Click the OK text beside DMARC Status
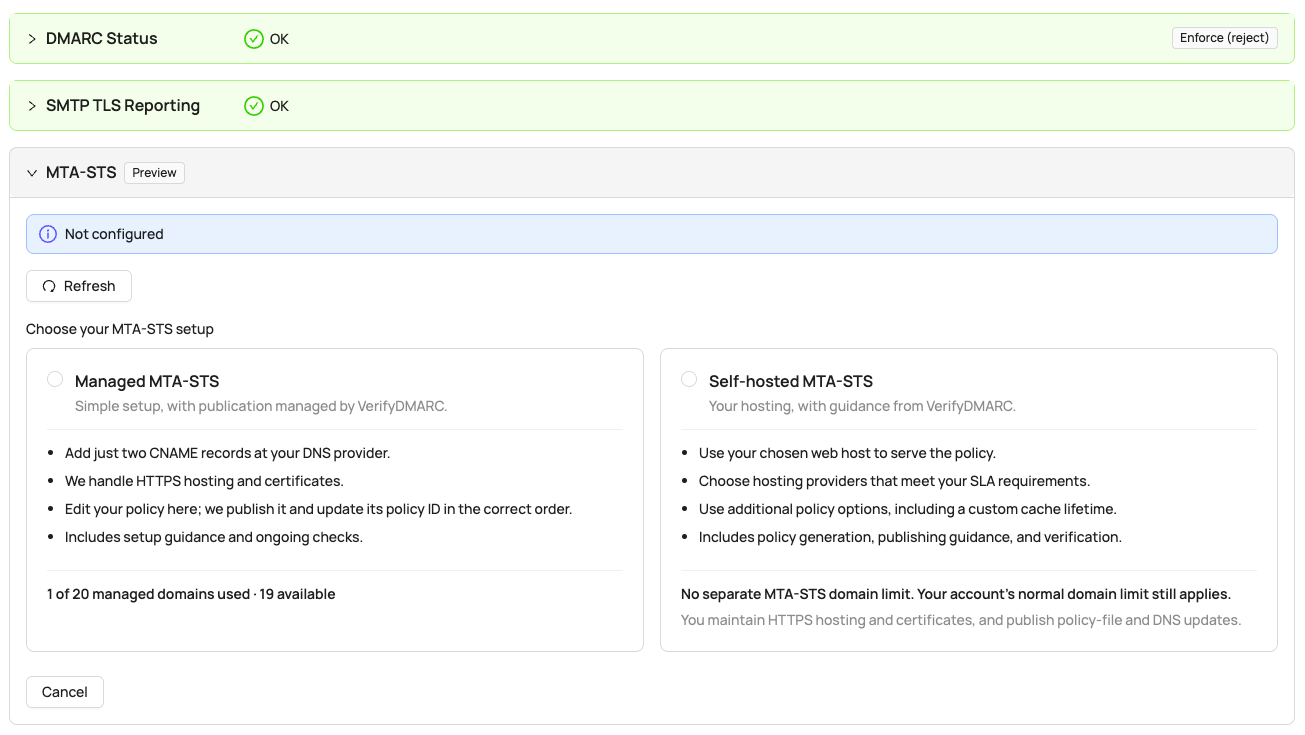 coord(279,39)
